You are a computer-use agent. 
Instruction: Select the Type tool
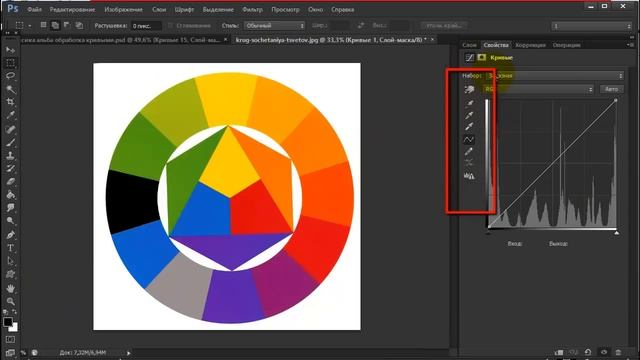tap(11, 248)
